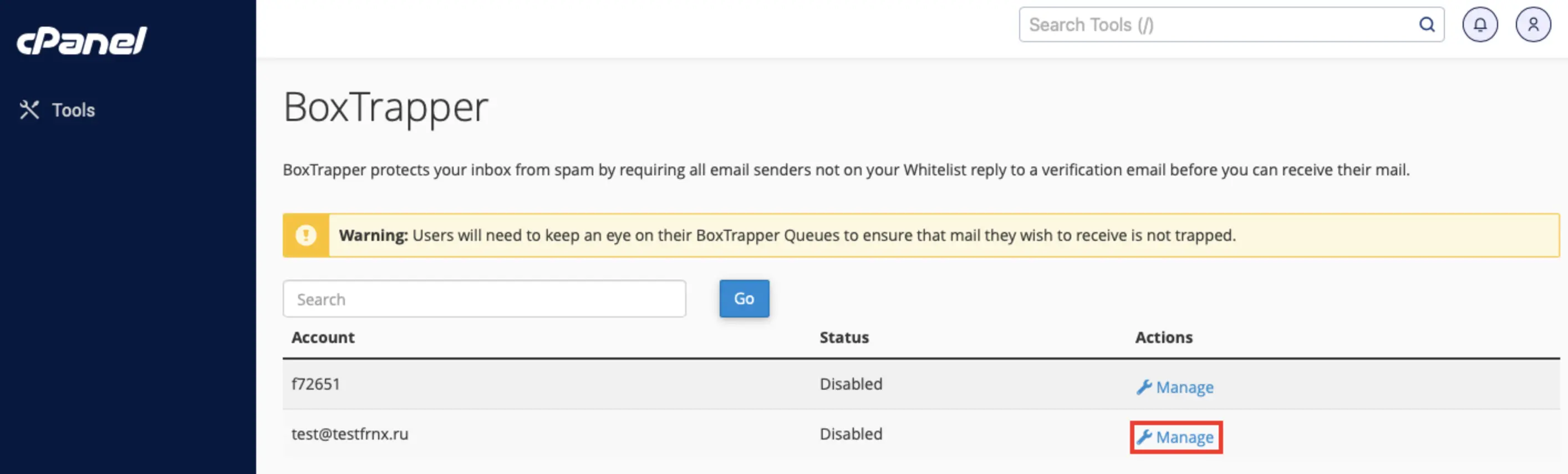Select the test@testfrnx.ru account cell

click(x=349, y=435)
